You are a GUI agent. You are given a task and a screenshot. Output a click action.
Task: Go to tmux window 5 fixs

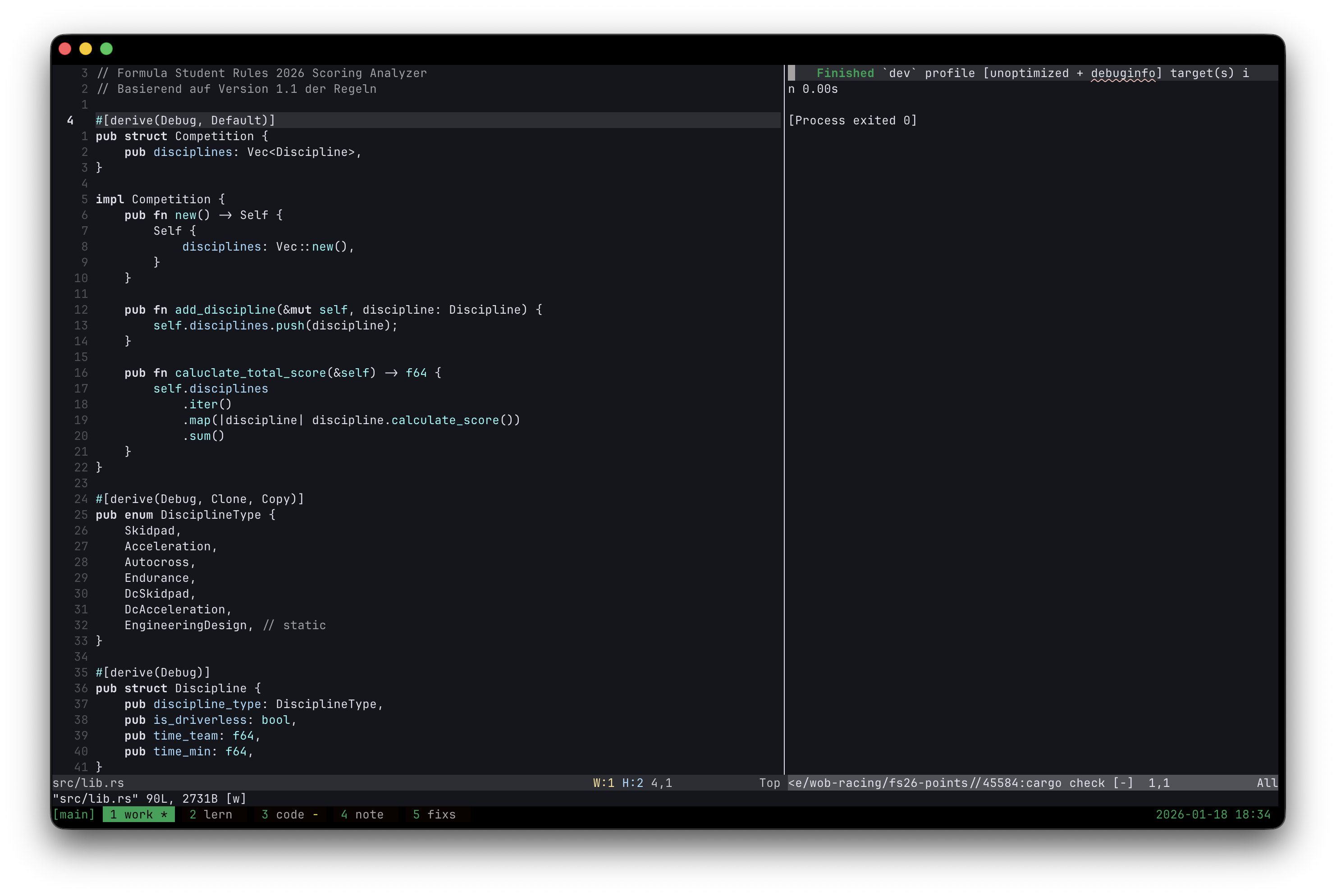[434, 814]
